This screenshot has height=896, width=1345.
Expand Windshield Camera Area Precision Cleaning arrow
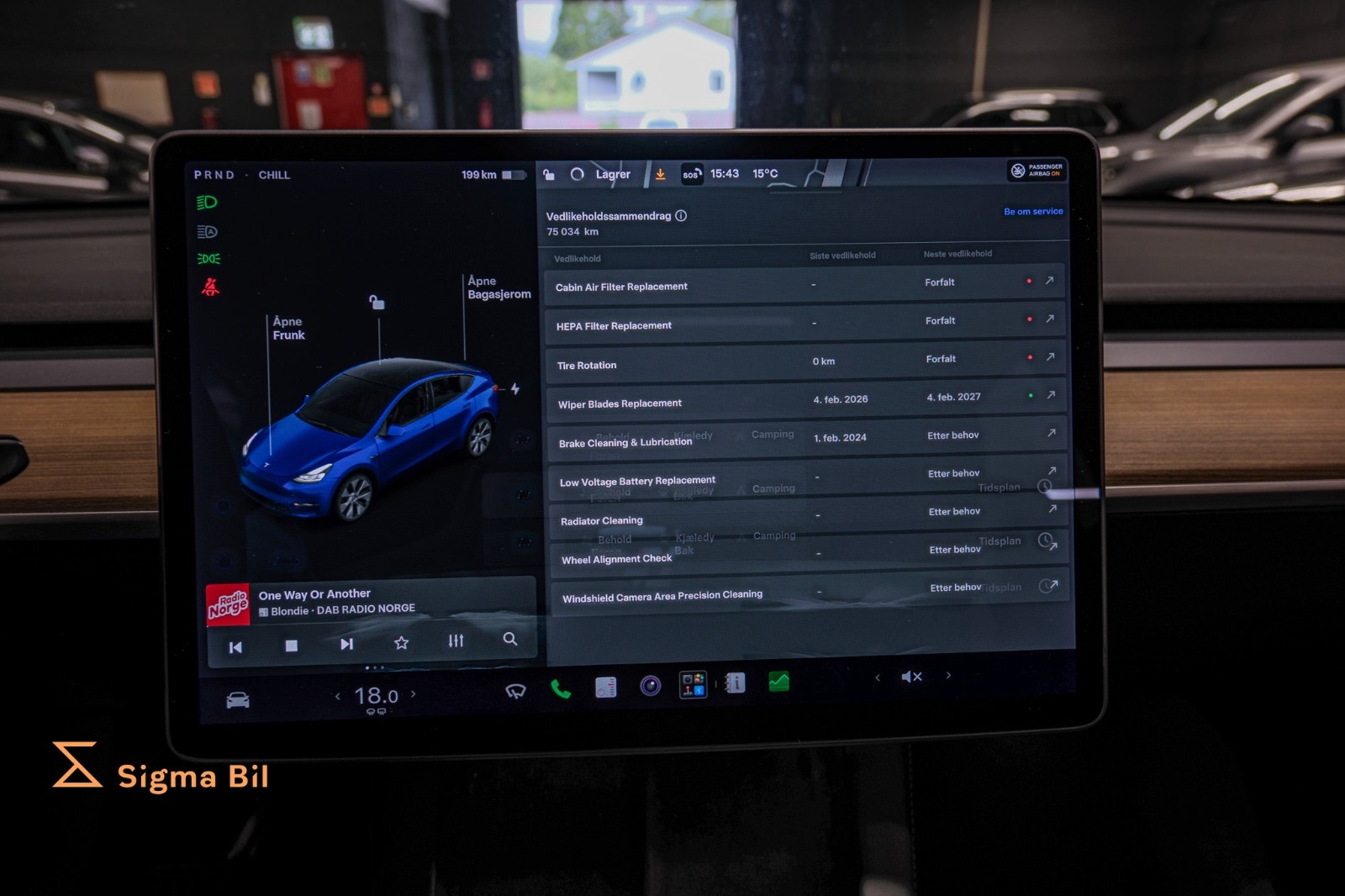pos(1053,584)
